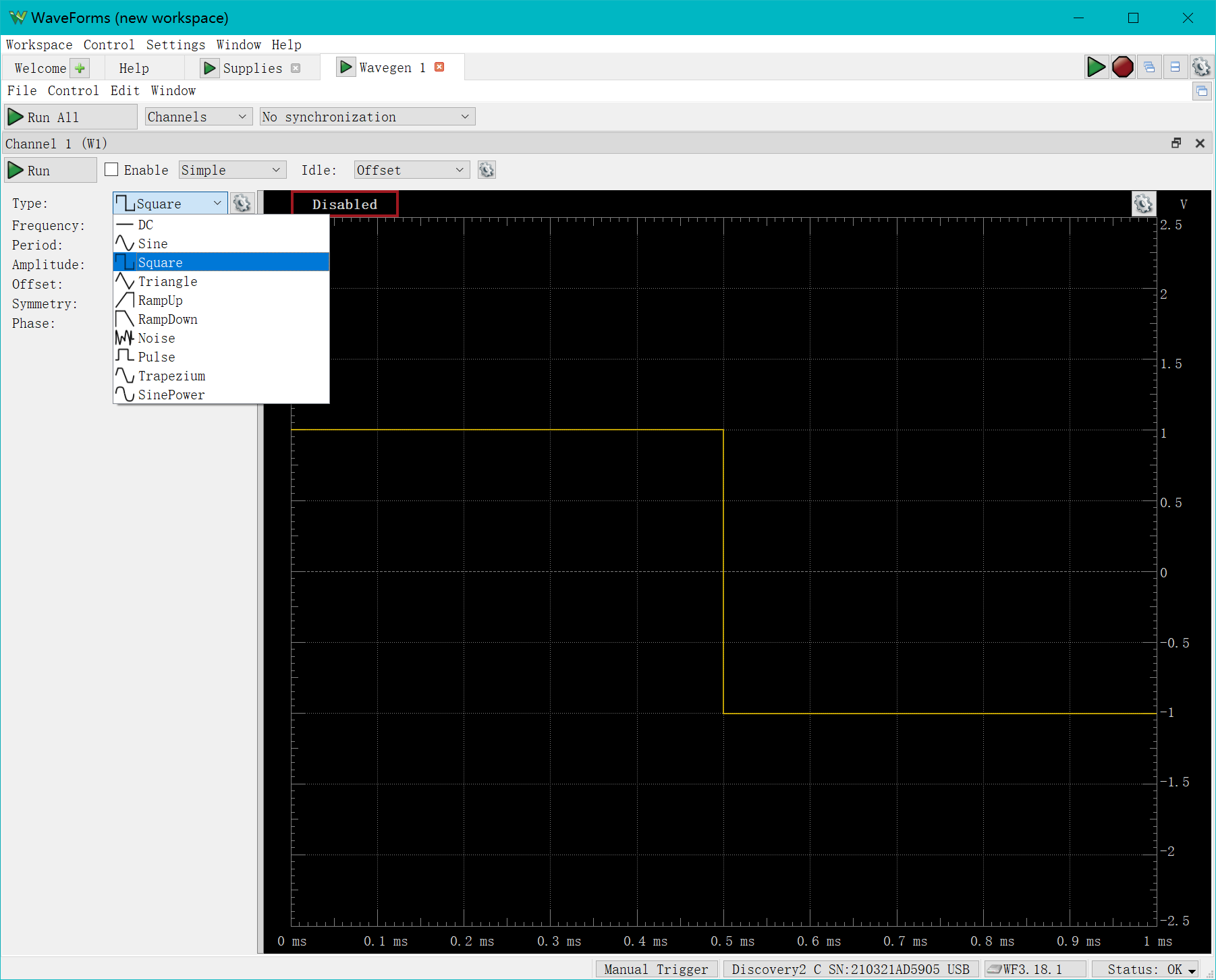Open plot gear options at top-right of graph
The width and height of the screenshot is (1216, 980).
(1144, 204)
